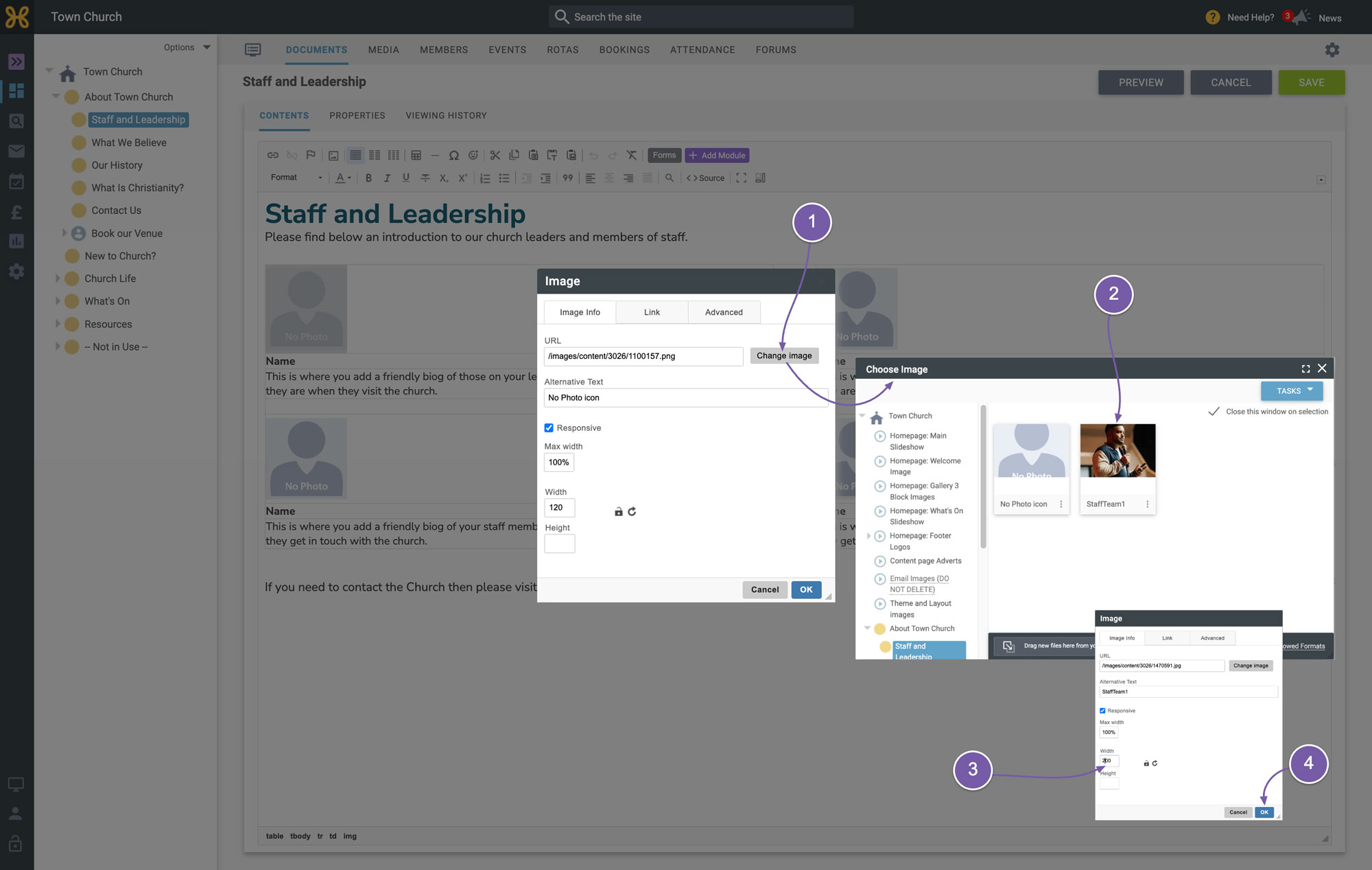This screenshot has width=1372, height=870.
Task: Open Need Help? in the top bar
Action: pos(1240,17)
